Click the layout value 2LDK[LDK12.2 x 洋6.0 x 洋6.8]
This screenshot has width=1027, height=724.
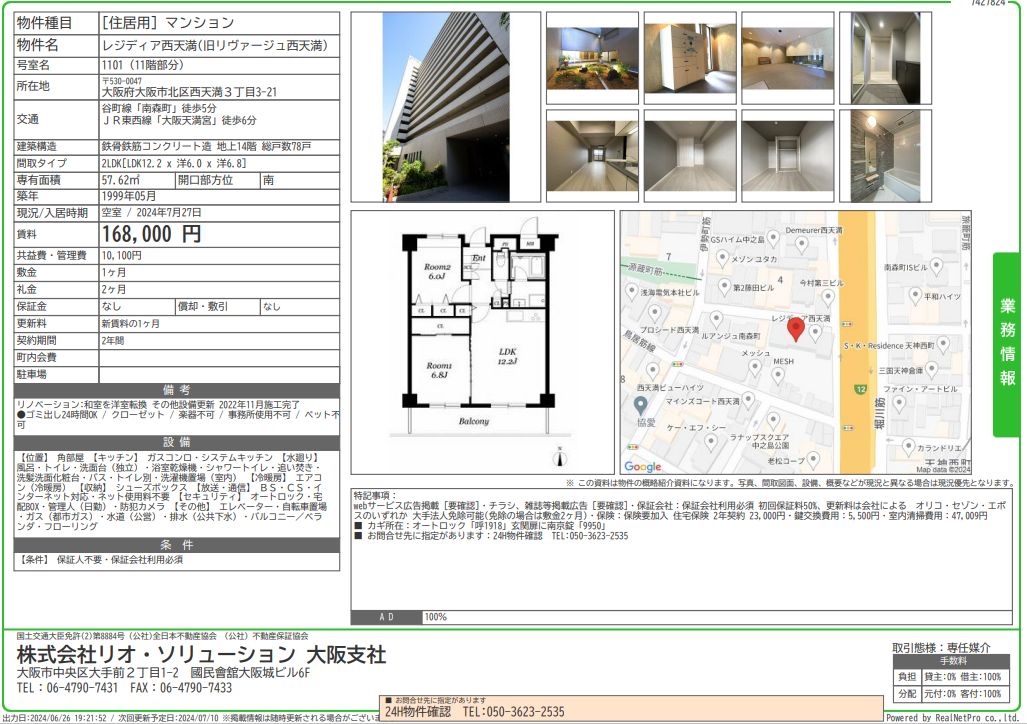point(174,163)
